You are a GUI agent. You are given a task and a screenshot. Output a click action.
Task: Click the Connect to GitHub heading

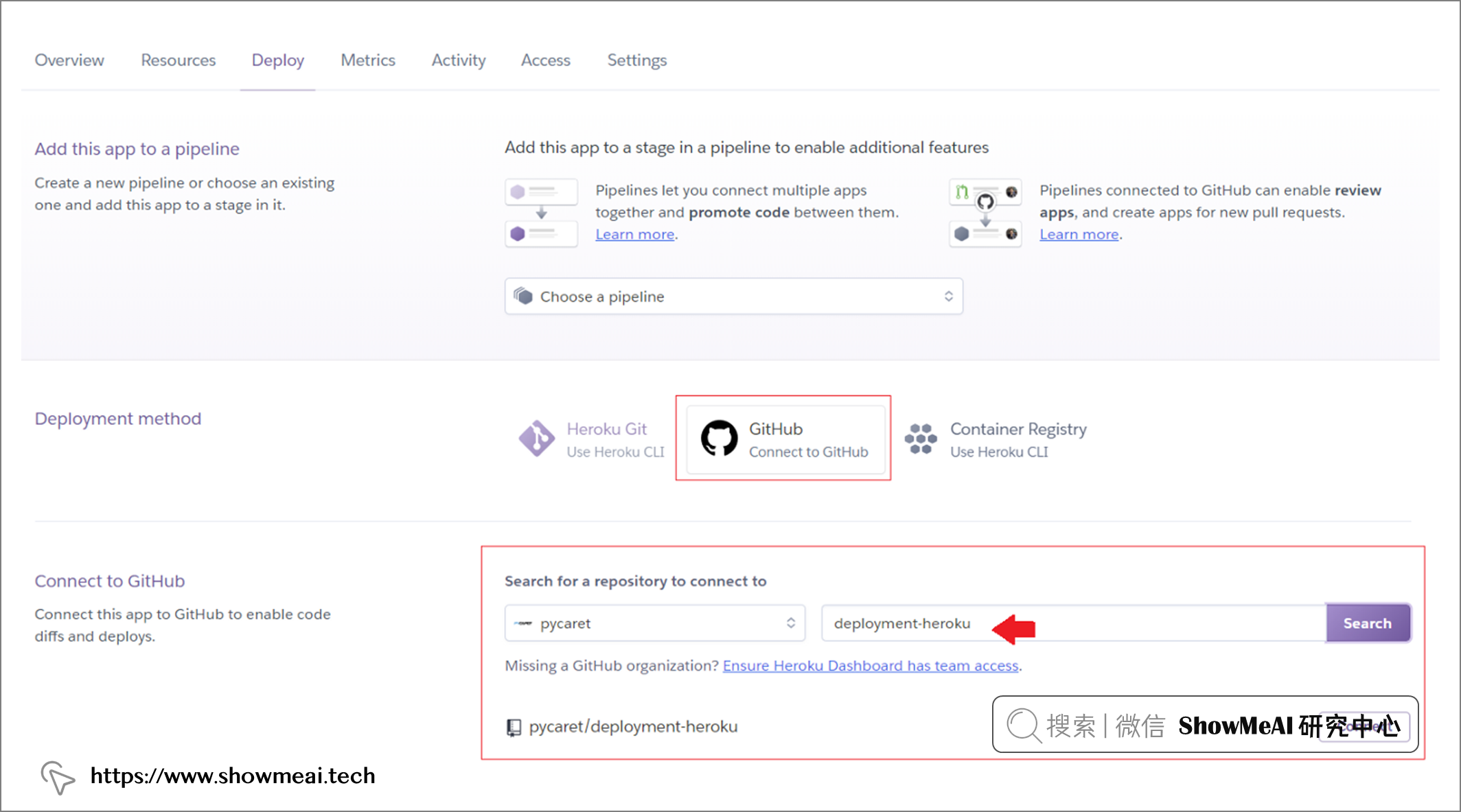point(110,581)
